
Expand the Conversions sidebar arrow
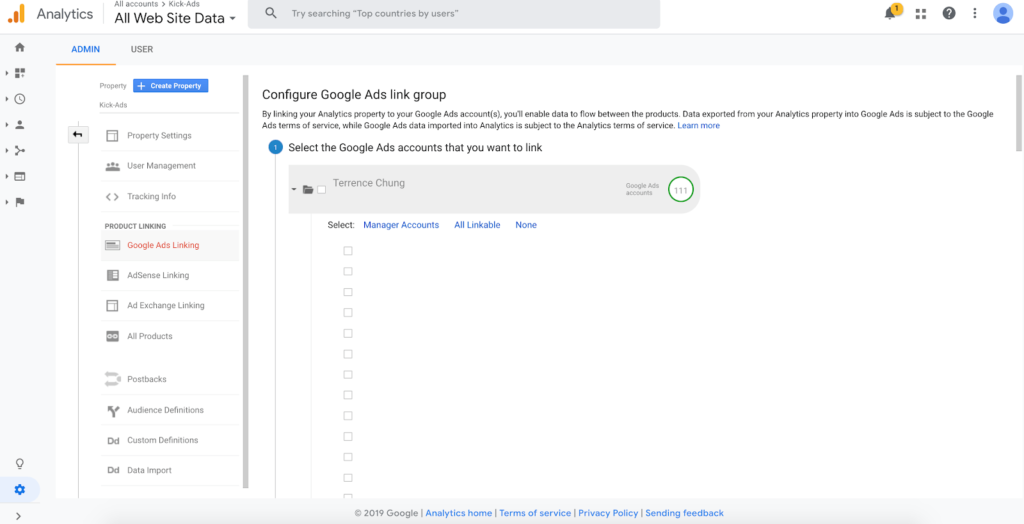(x=7, y=202)
